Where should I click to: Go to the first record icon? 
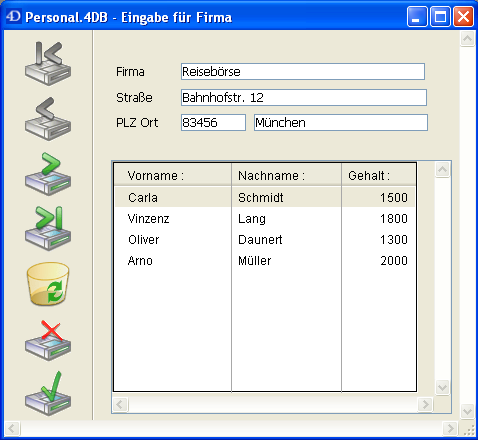coord(48,63)
